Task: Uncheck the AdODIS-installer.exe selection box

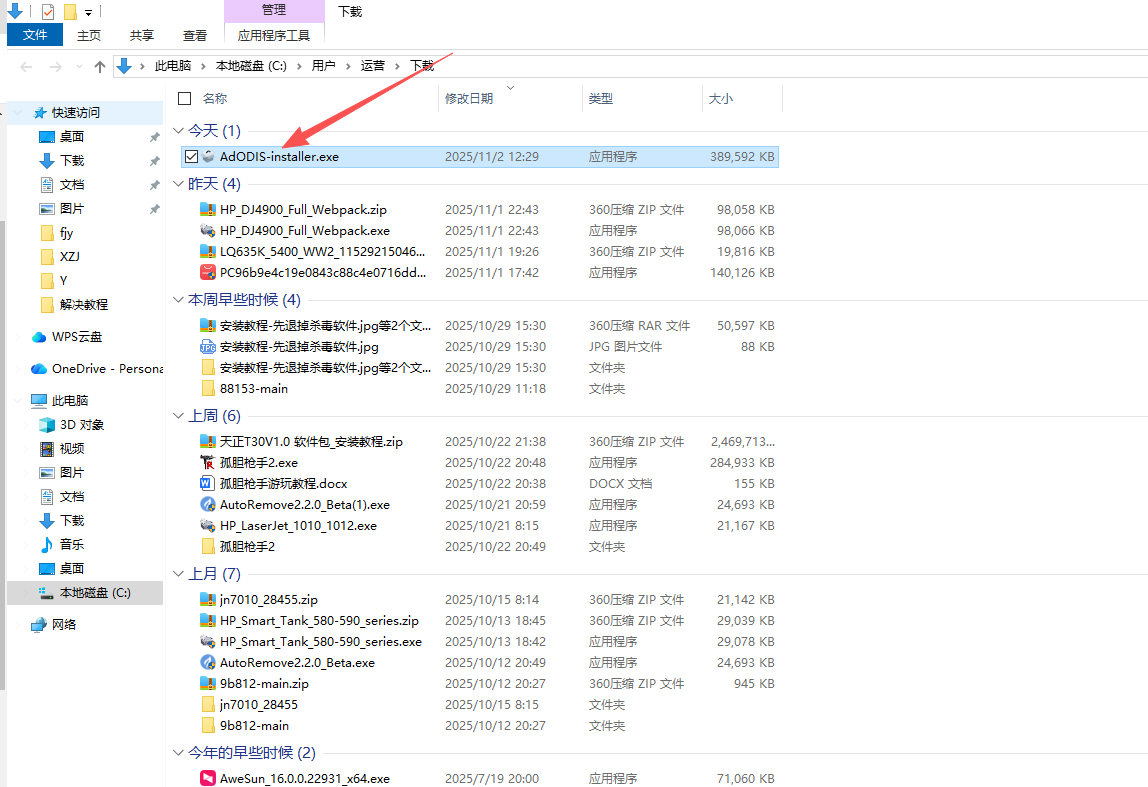Action: [189, 156]
